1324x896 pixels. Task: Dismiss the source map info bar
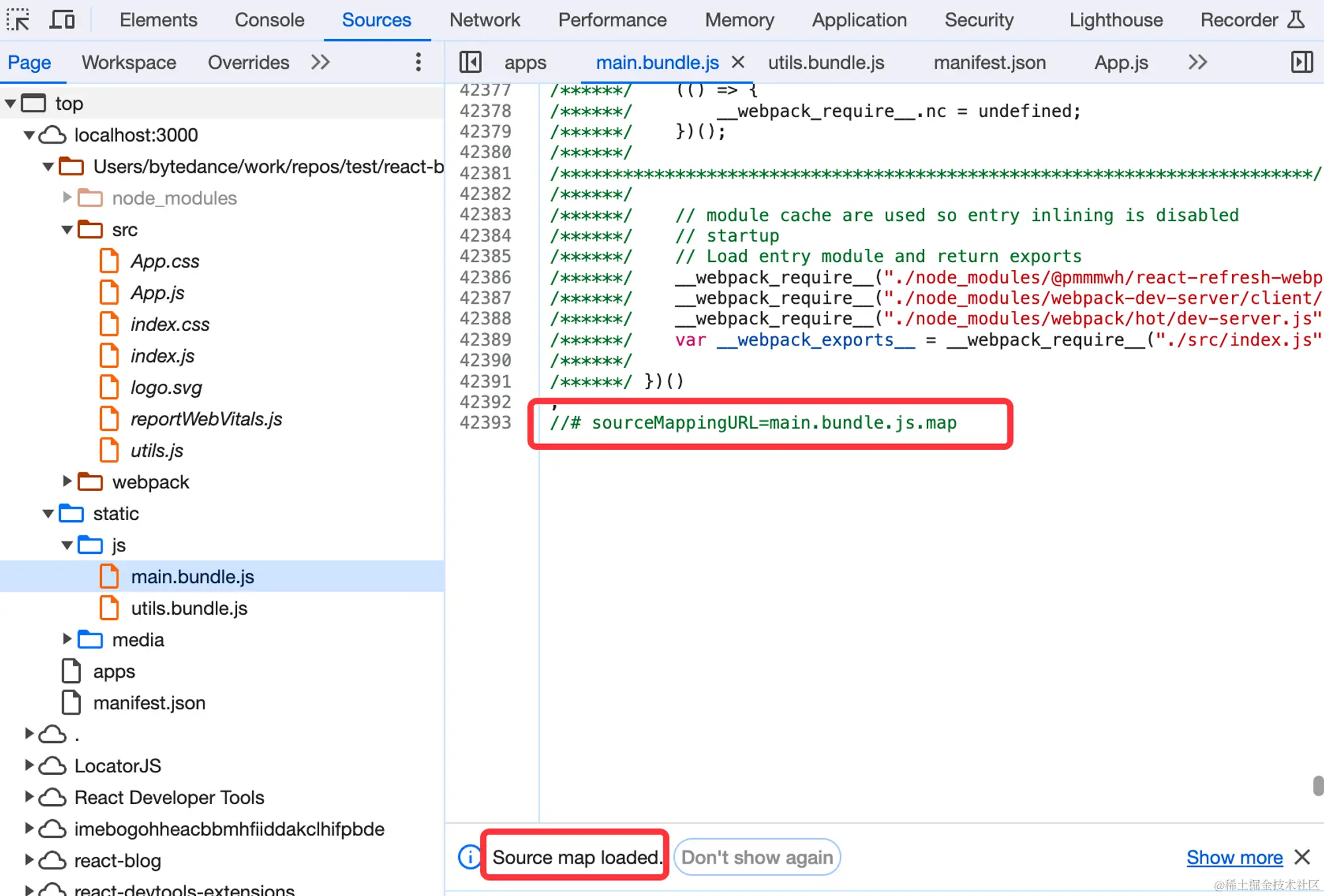point(1302,857)
